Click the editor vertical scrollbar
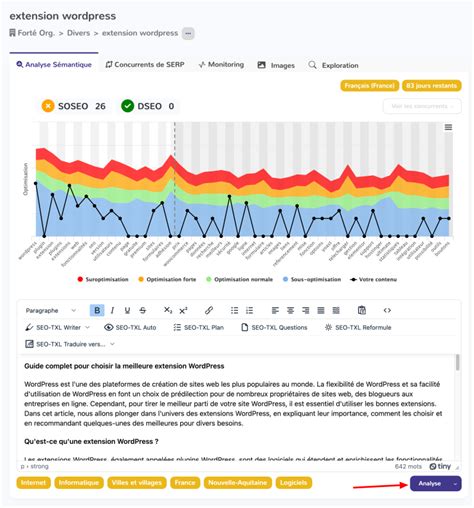474x508 pixels. click(x=458, y=362)
